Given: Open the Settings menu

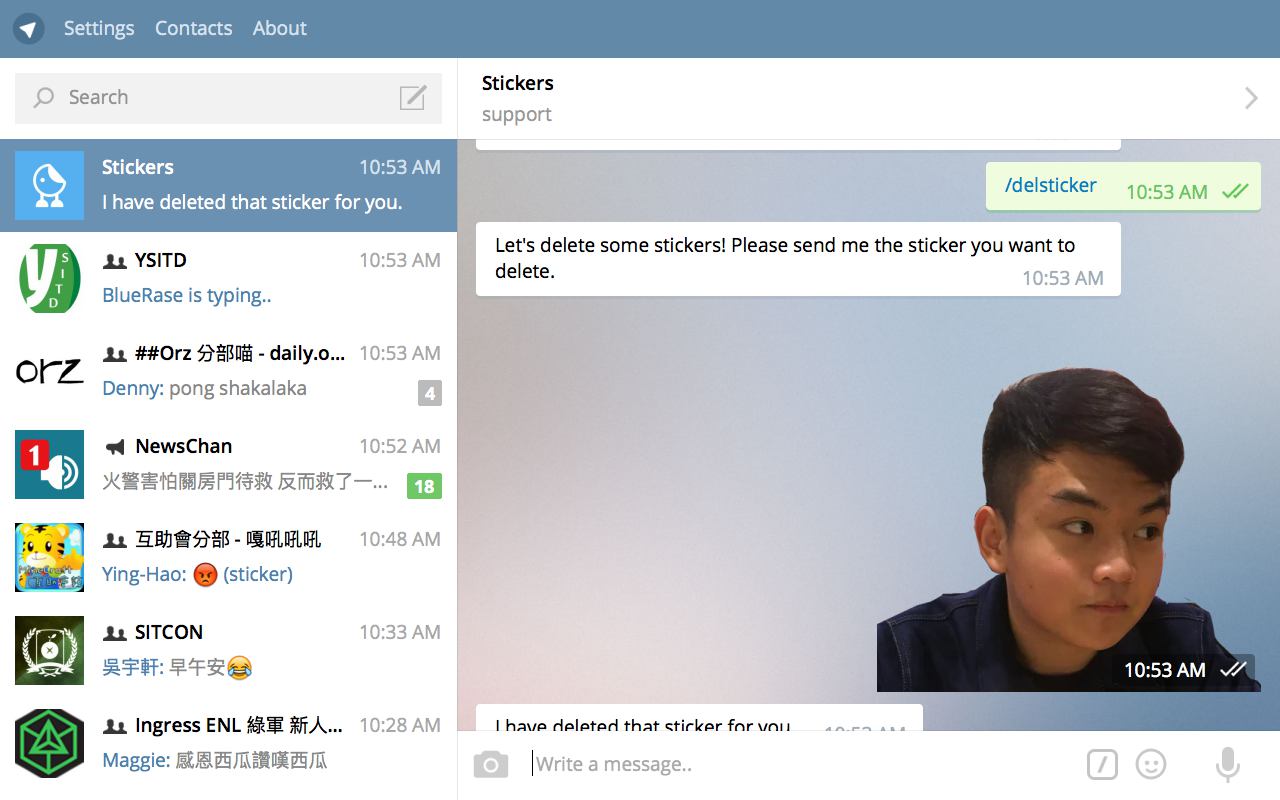Looking at the screenshot, I should tap(99, 28).
